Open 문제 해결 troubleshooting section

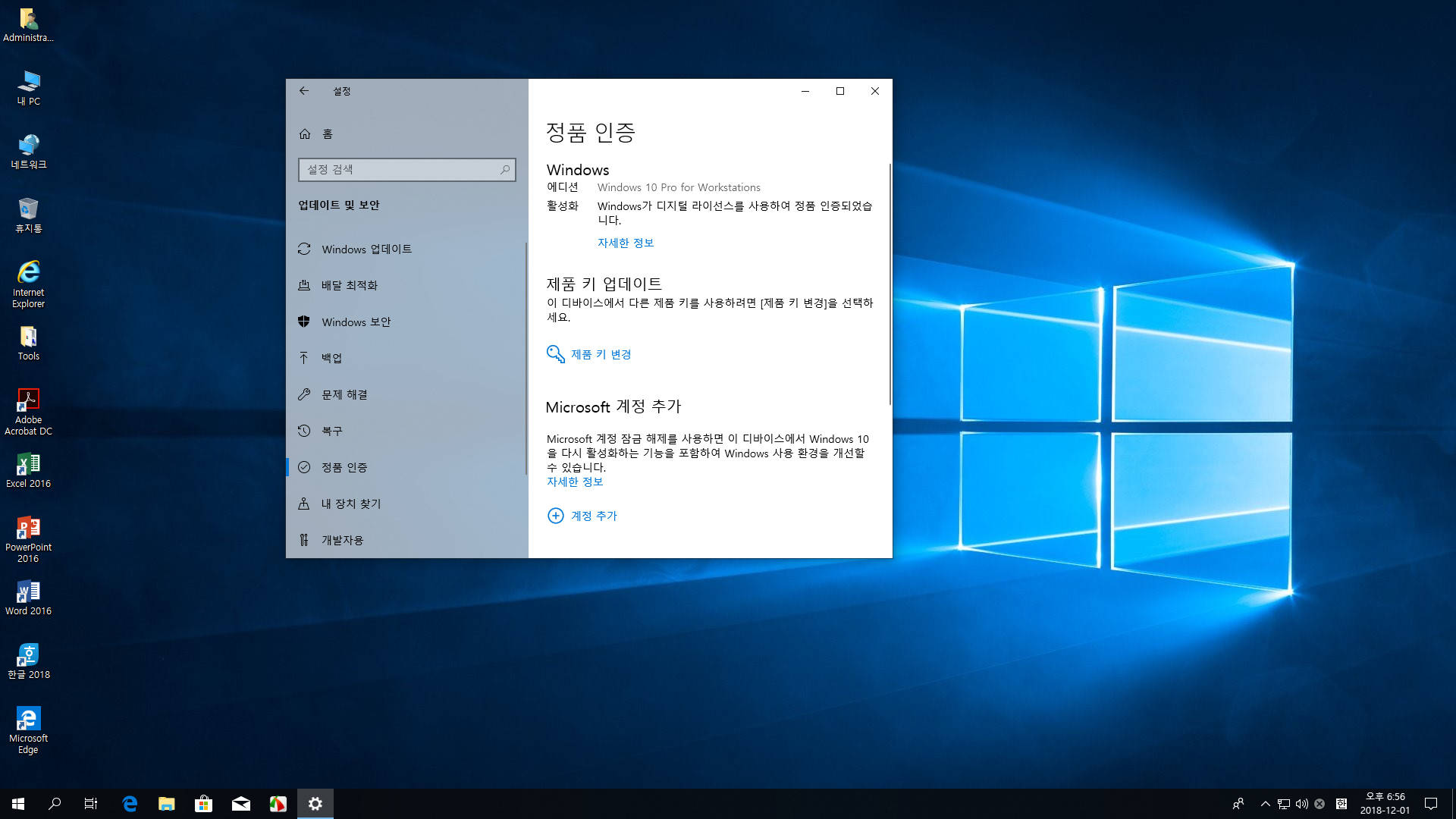pyautogui.click(x=406, y=394)
